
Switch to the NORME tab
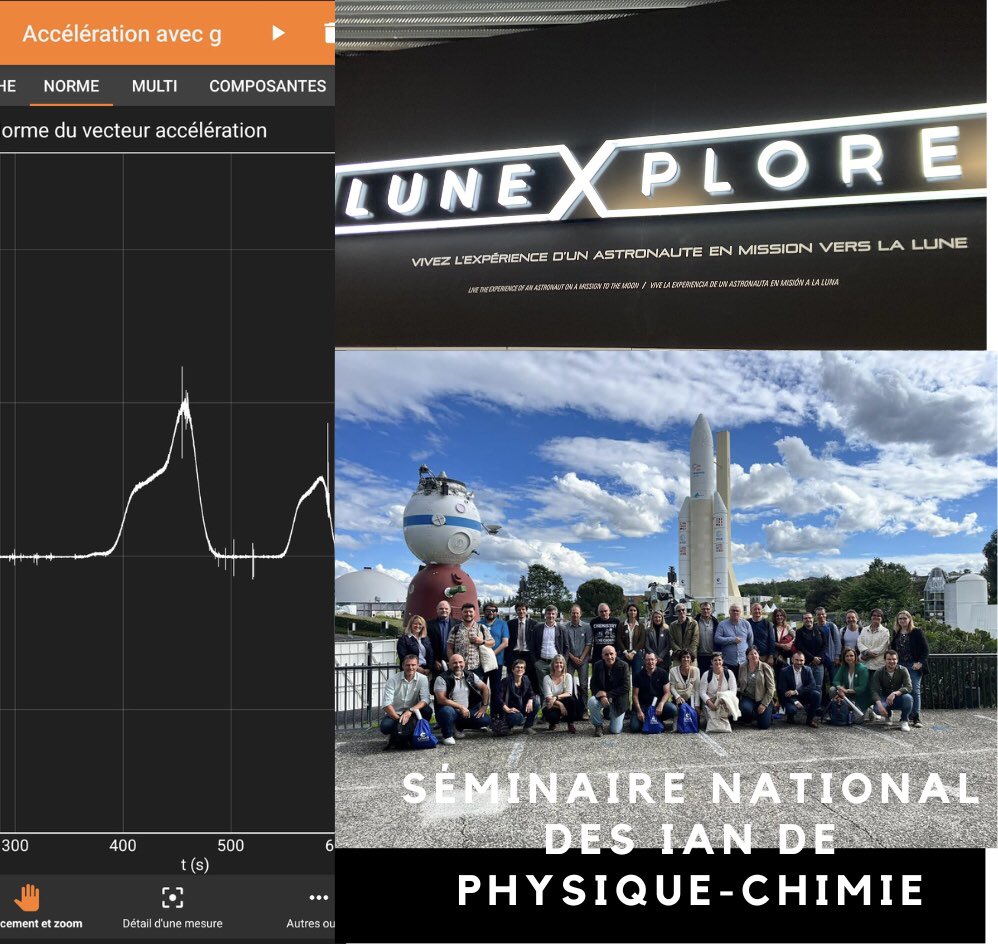click(70, 87)
